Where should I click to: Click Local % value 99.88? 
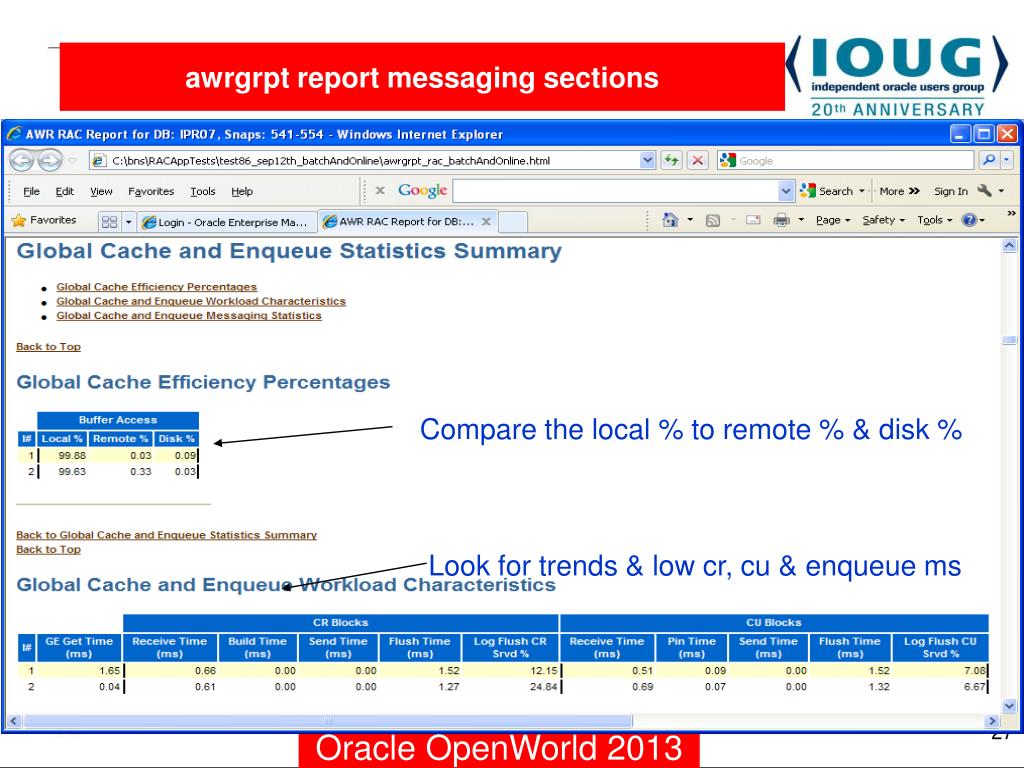coord(72,455)
